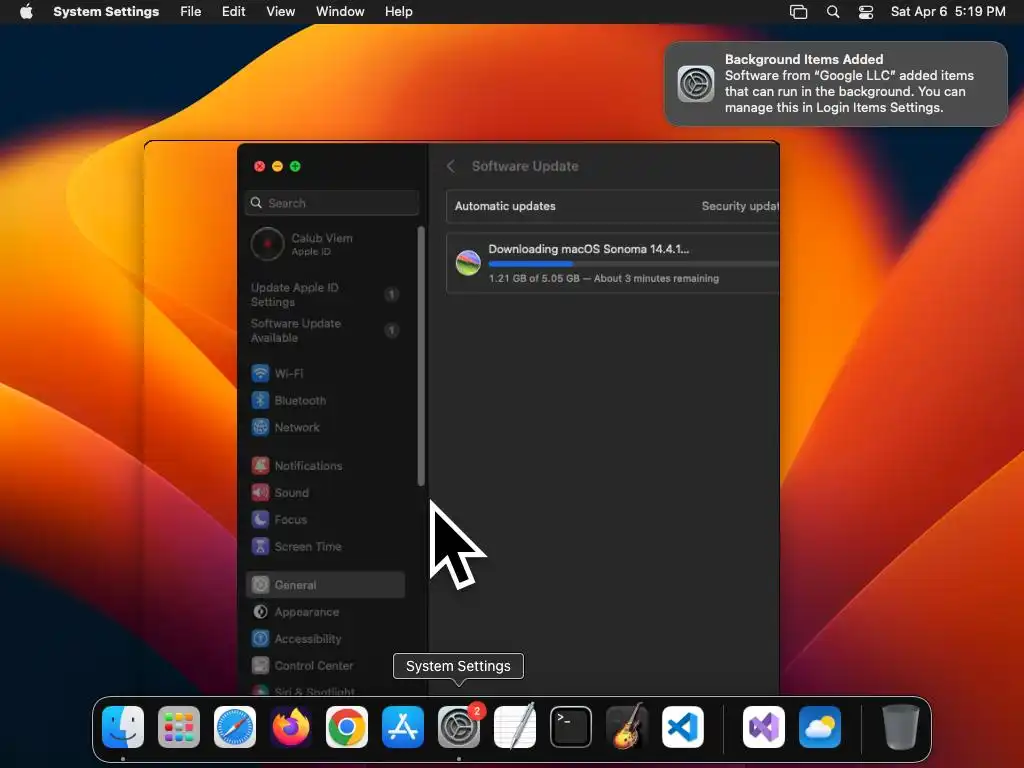Open the Weather app in the Dock
This screenshot has width=1024, height=768.
820,727
